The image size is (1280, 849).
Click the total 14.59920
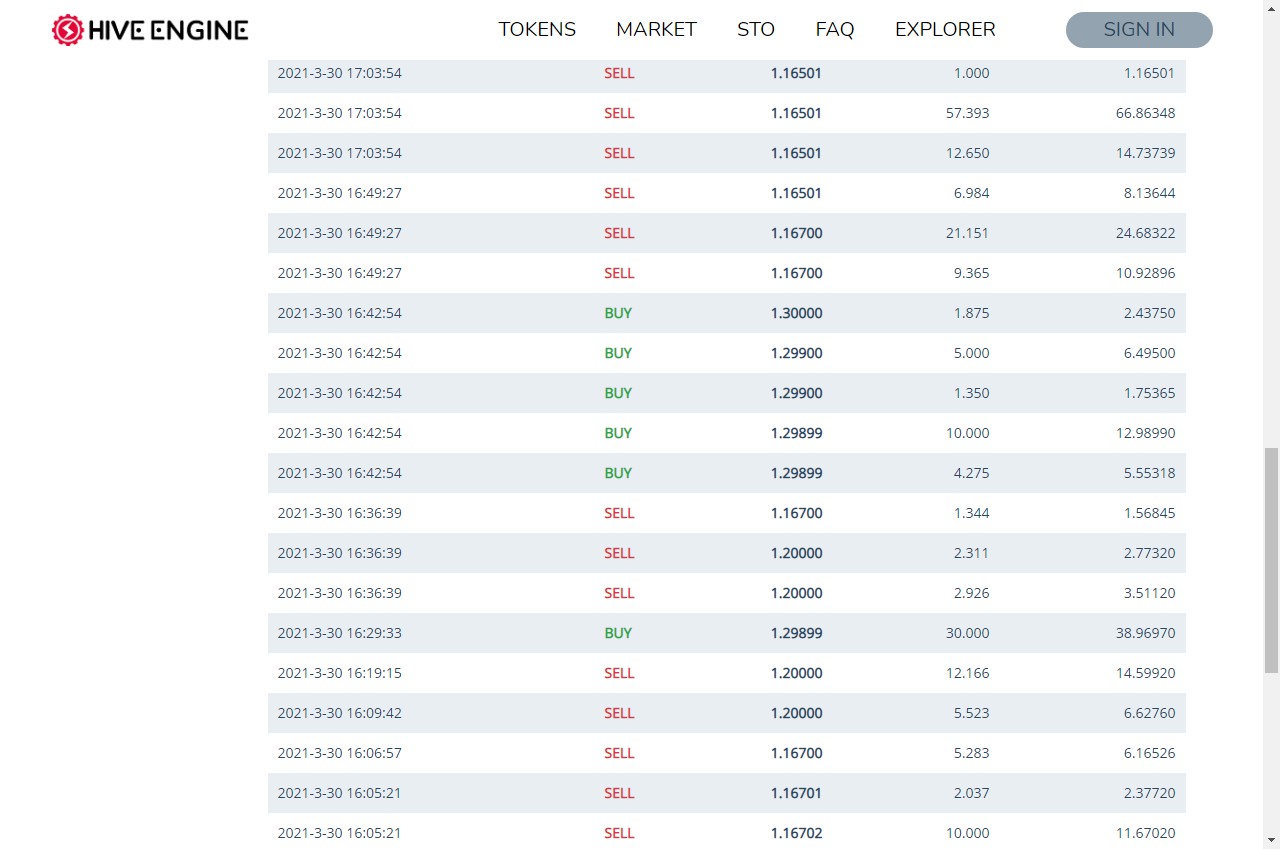(1145, 673)
